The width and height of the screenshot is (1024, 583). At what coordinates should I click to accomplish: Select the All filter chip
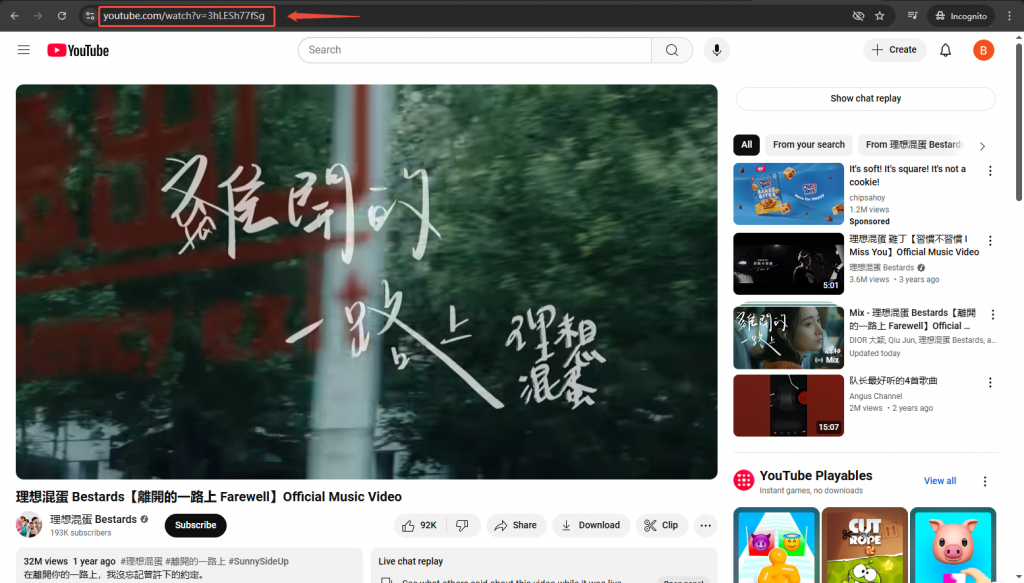tap(746, 144)
